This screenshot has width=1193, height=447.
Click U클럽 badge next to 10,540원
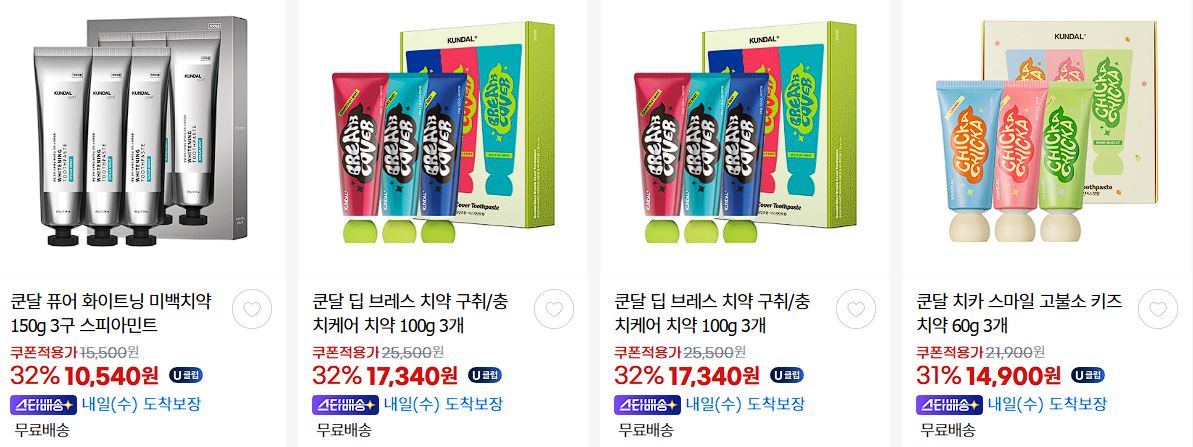coord(186,375)
